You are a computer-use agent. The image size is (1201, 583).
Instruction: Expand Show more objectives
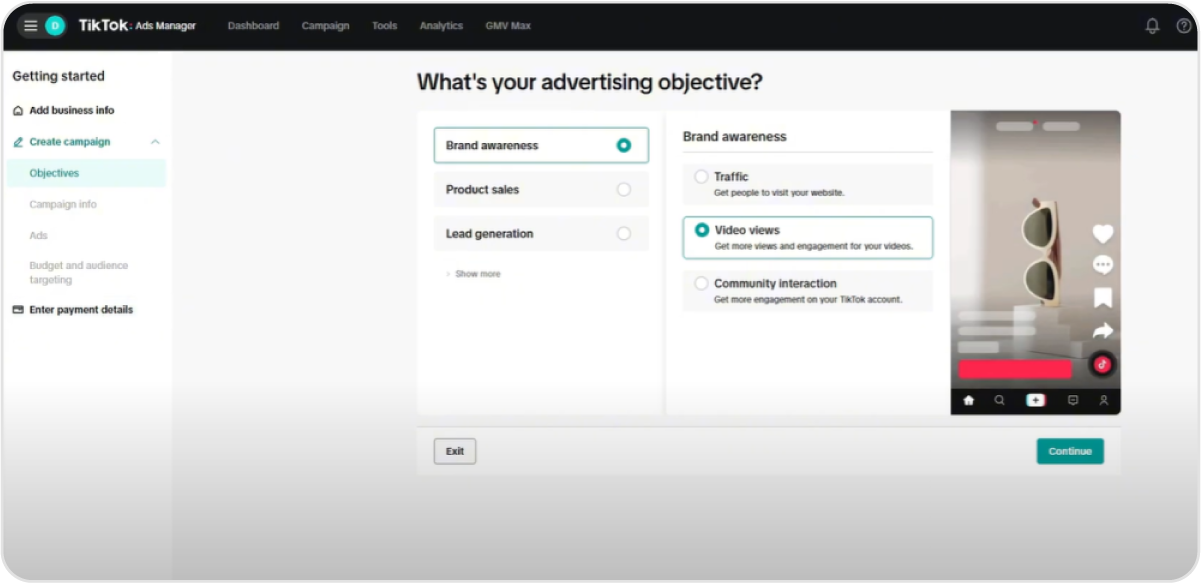click(477, 274)
